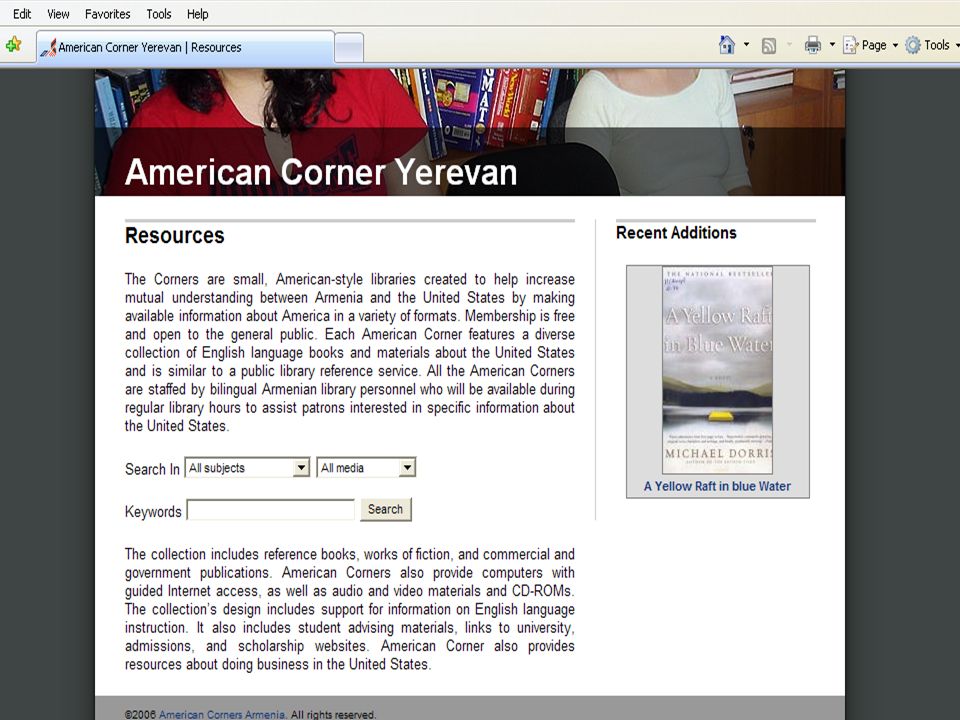Expand the Home button dropdown arrow
Image resolution: width=960 pixels, height=720 pixels.
[x=746, y=45]
